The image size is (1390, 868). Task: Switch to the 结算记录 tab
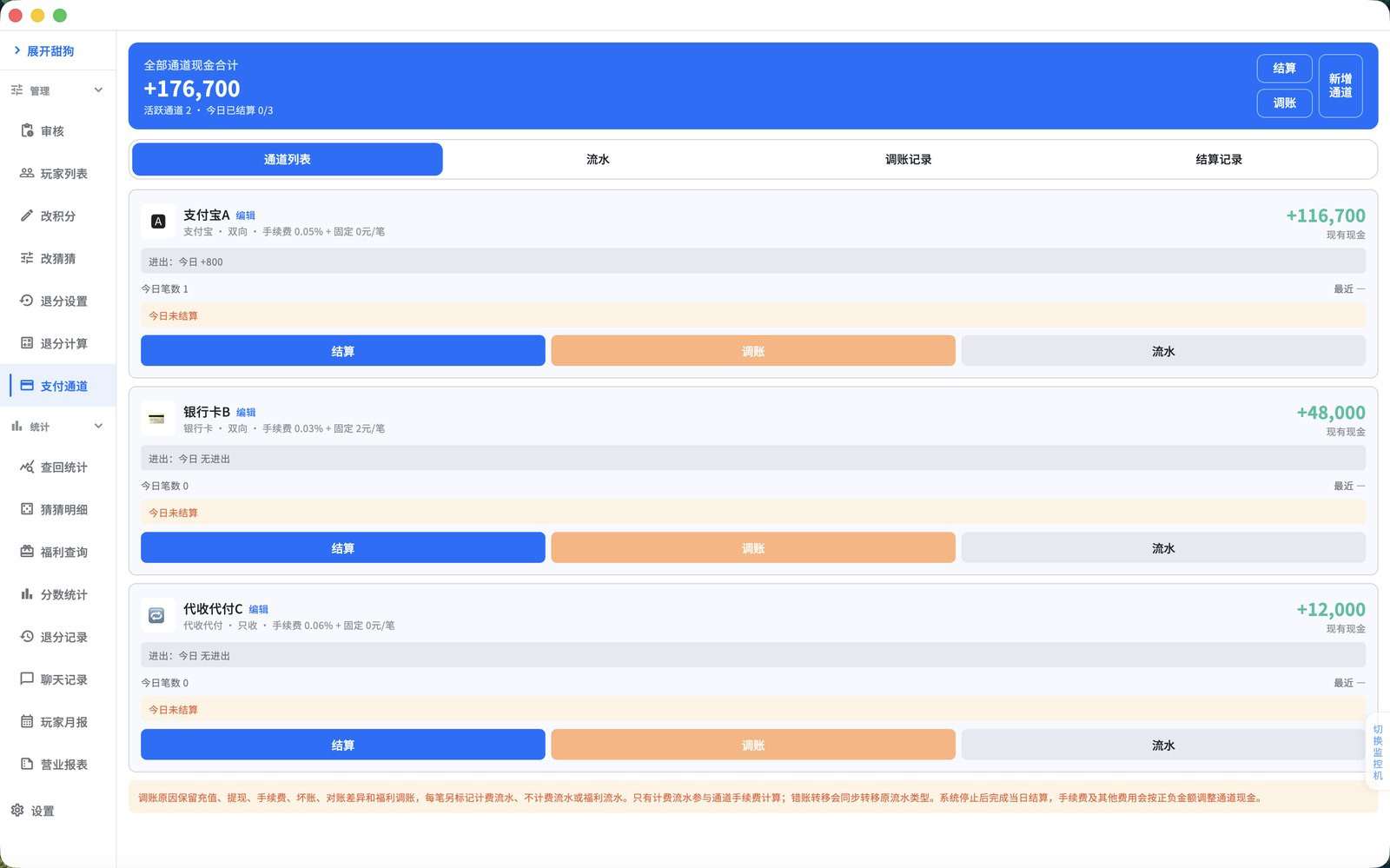(1219, 160)
